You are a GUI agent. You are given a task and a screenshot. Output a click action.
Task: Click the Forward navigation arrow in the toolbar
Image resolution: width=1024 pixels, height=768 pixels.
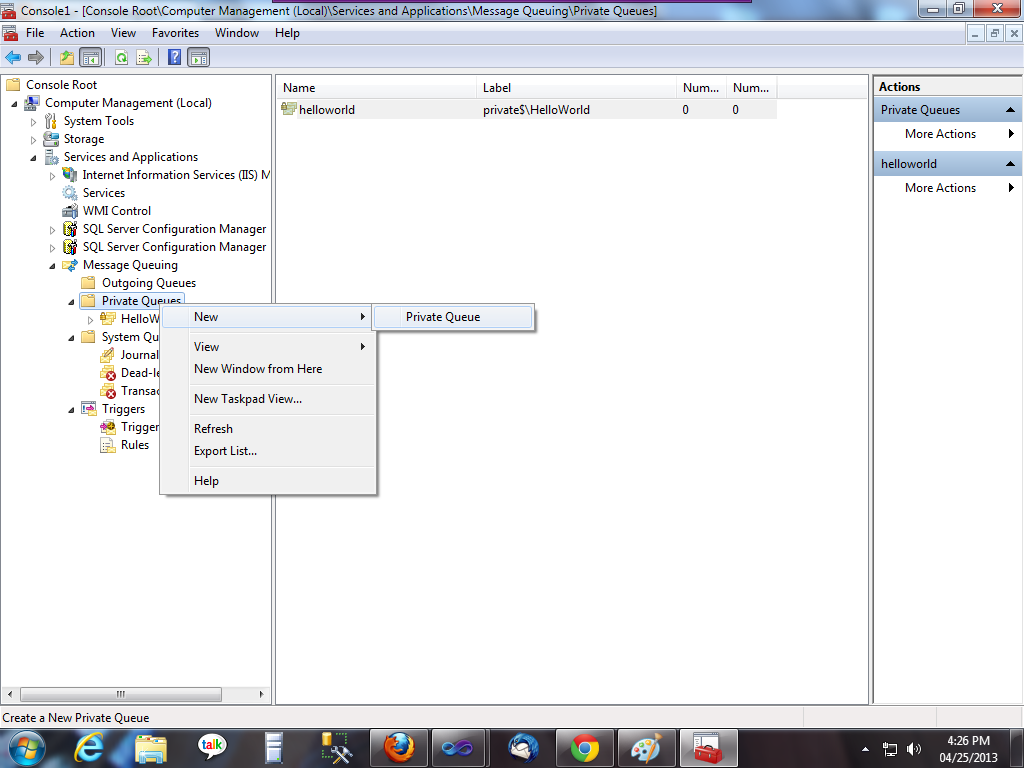36,57
